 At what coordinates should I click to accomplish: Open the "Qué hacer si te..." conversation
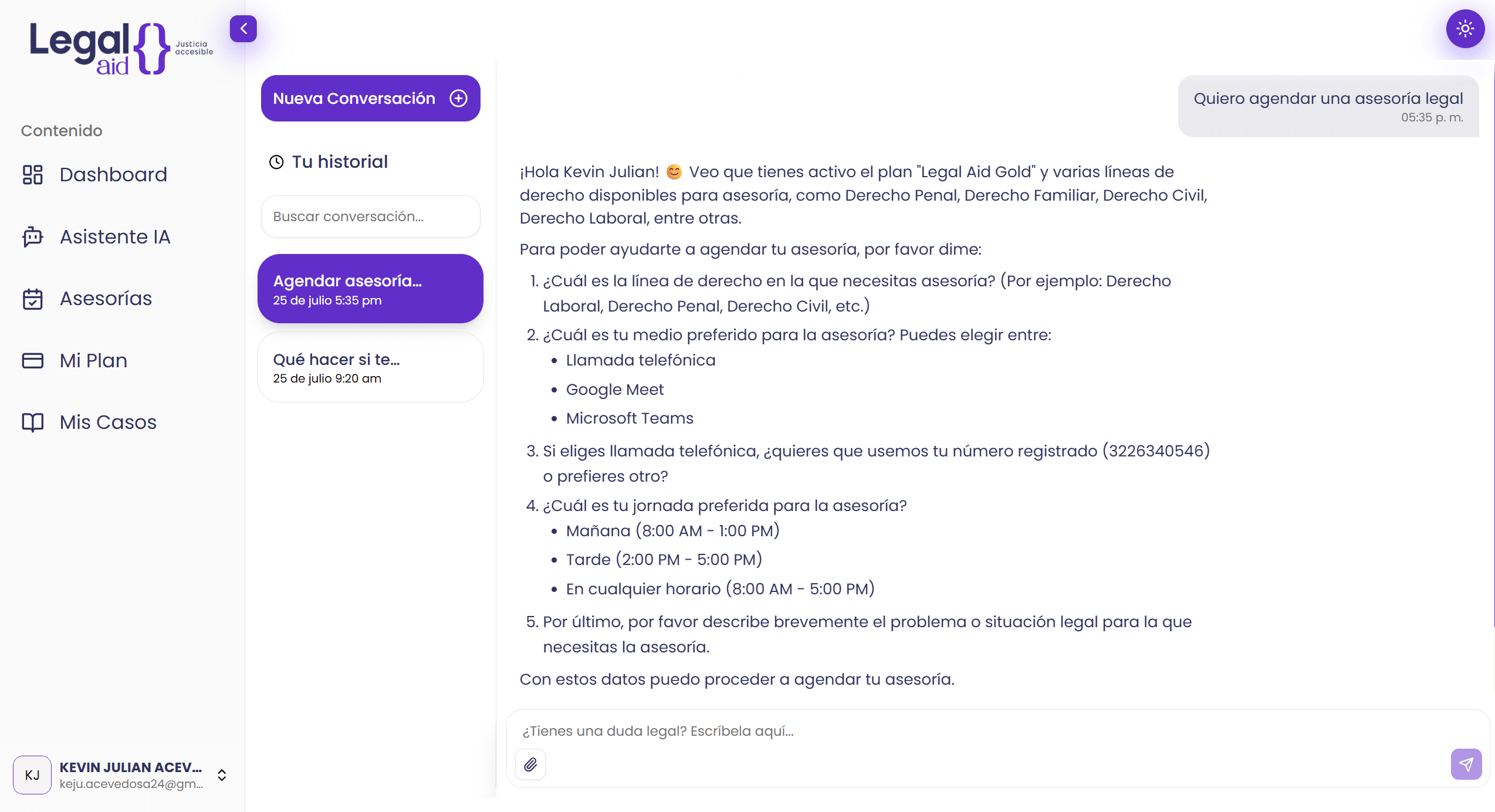(370, 368)
